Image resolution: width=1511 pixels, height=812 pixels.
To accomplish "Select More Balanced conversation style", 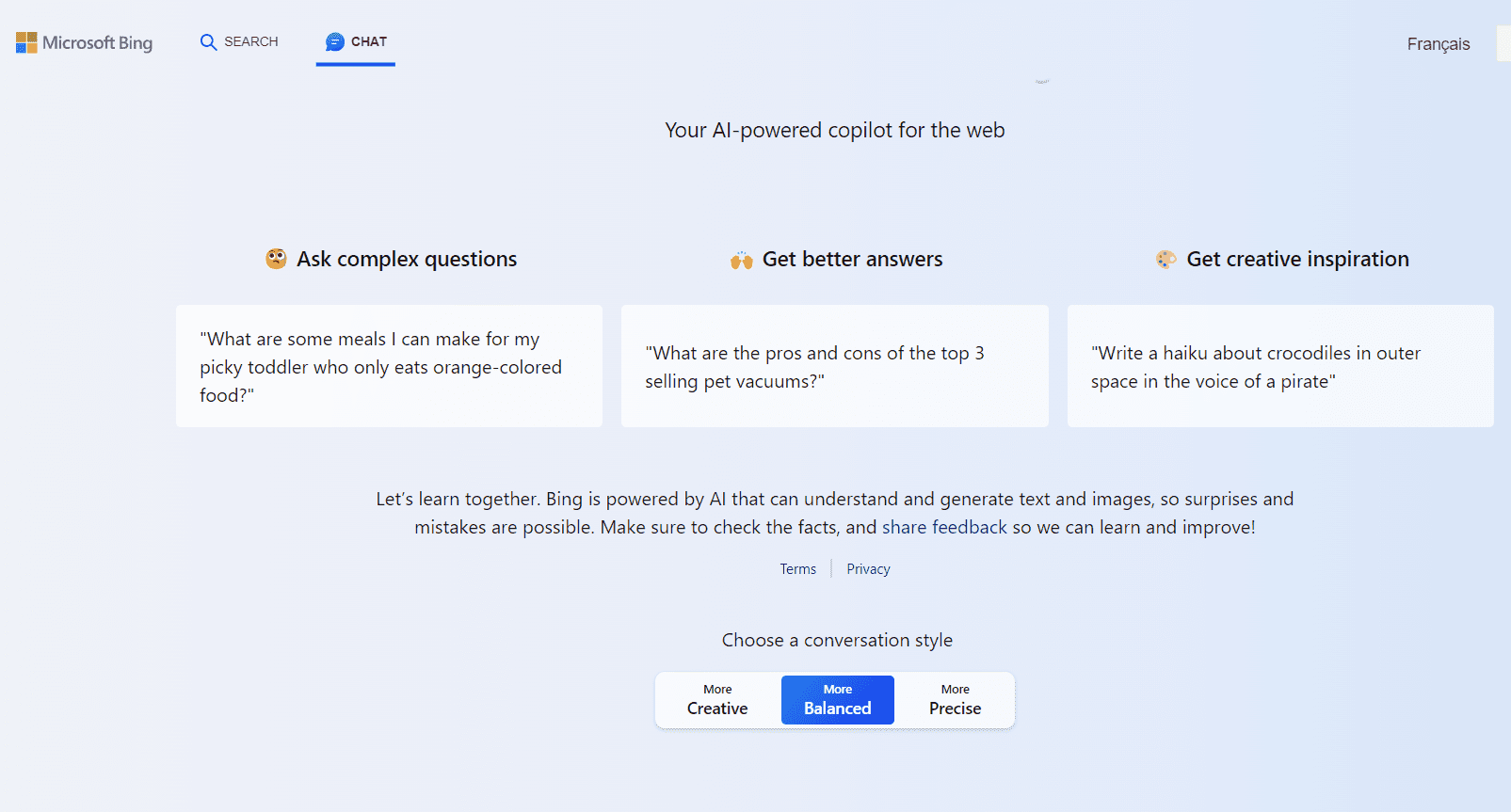I will 837,700.
